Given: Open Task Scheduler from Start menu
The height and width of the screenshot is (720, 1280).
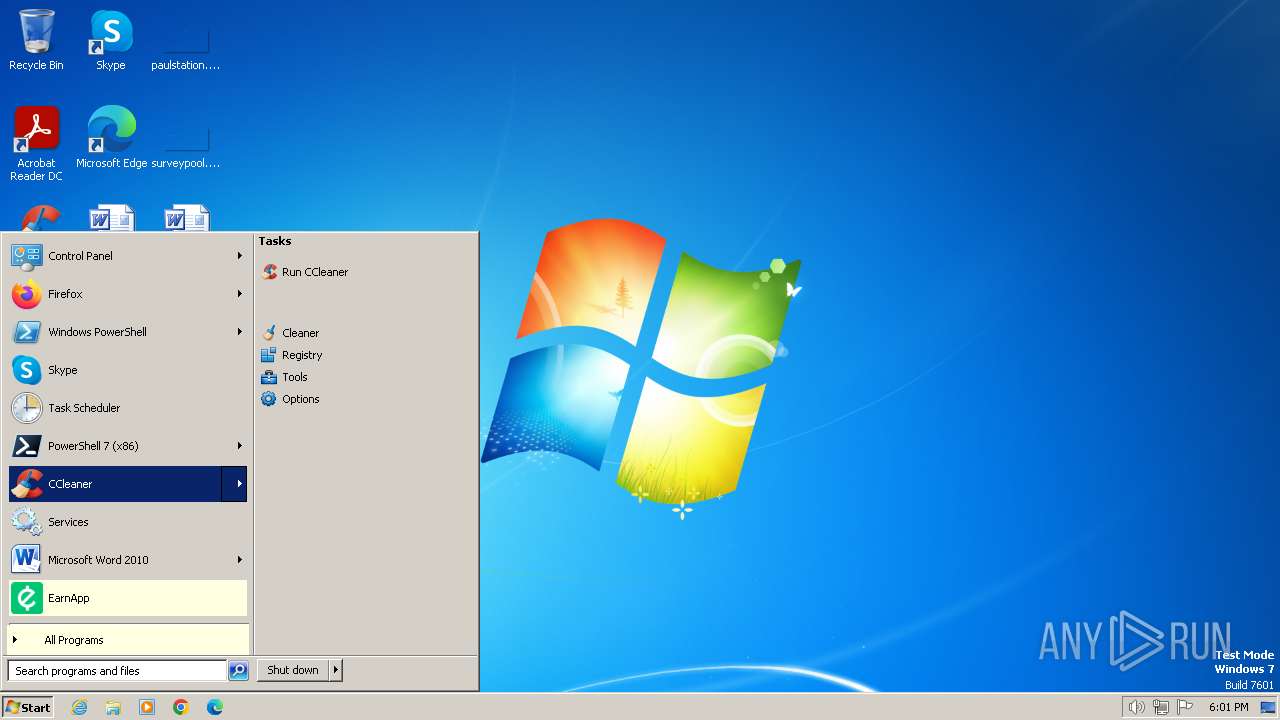Looking at the screenshot, I should click(x=127, y=408).
